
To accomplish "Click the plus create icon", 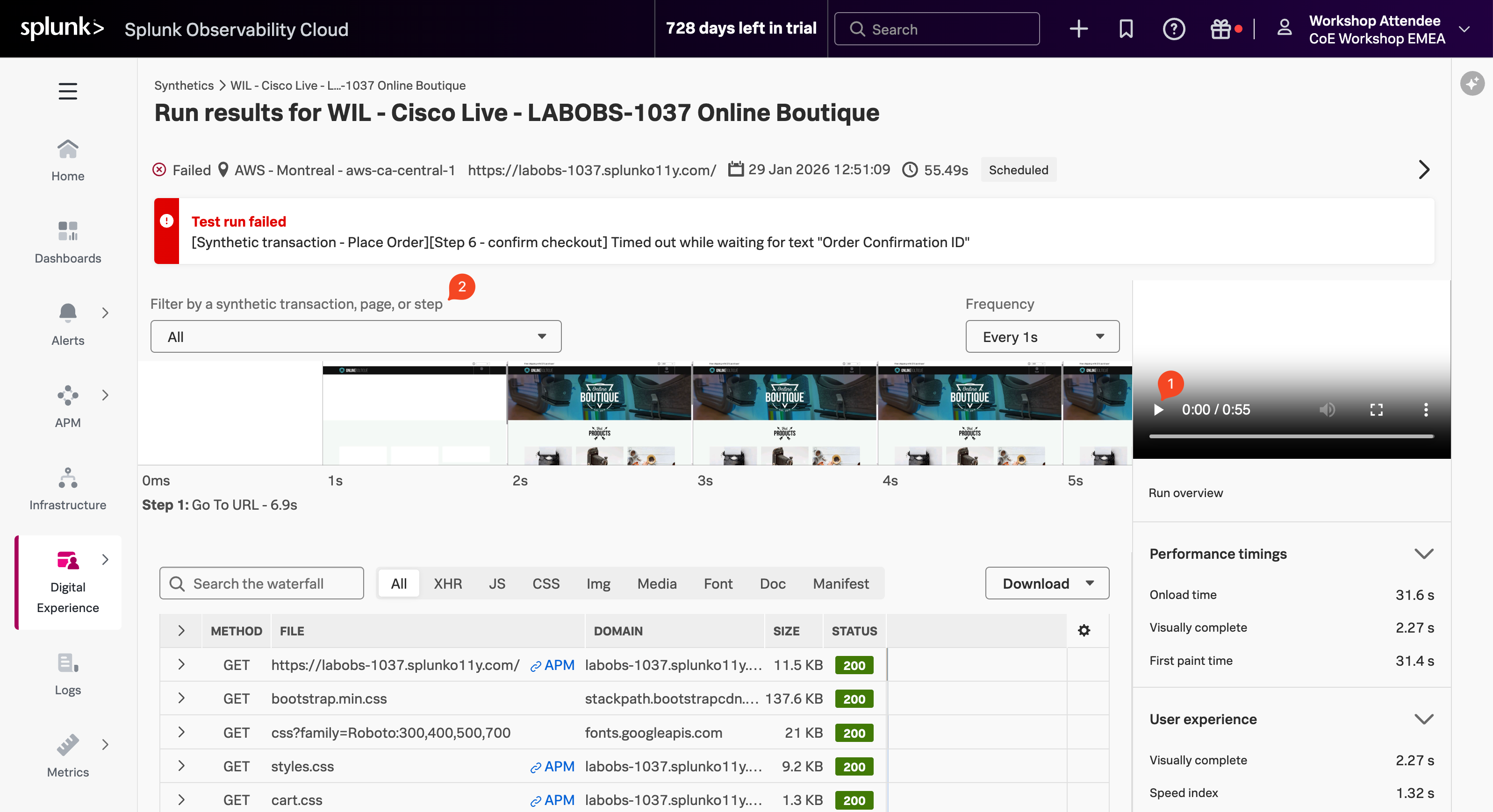I will pyautogui.click(x=1078, y=29).
